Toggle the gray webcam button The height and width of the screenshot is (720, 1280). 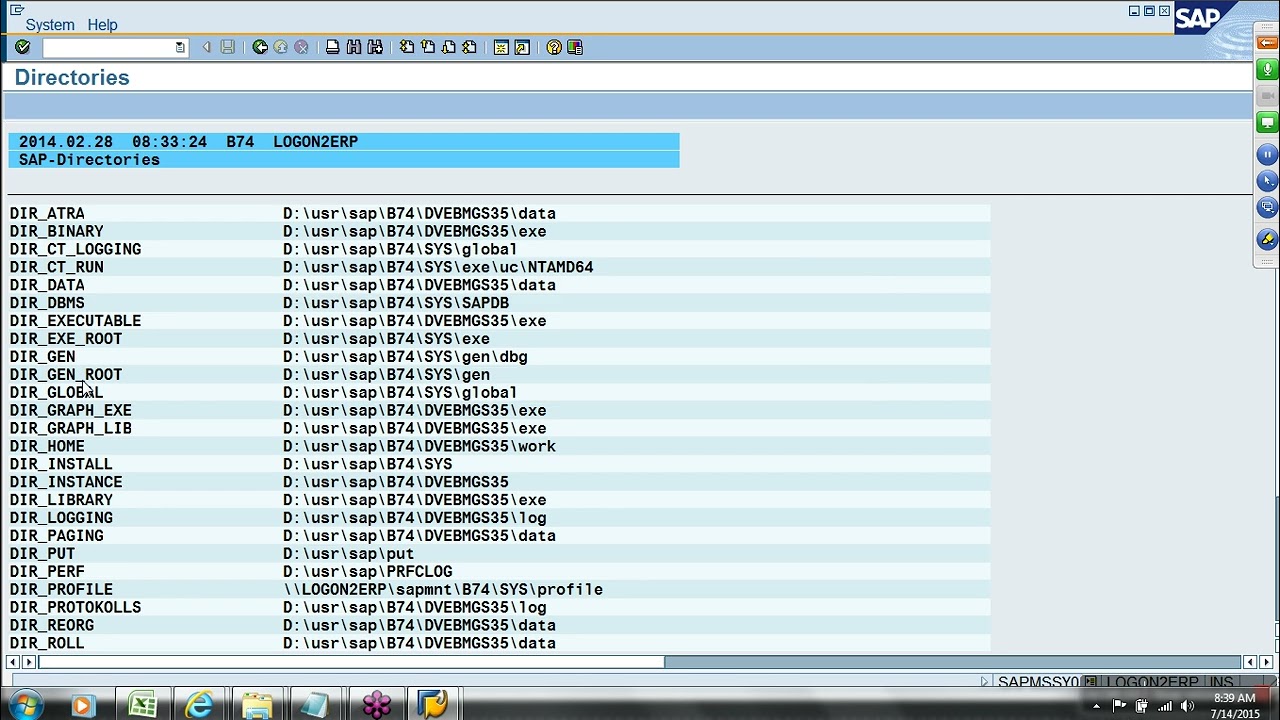click(1267, 96)
